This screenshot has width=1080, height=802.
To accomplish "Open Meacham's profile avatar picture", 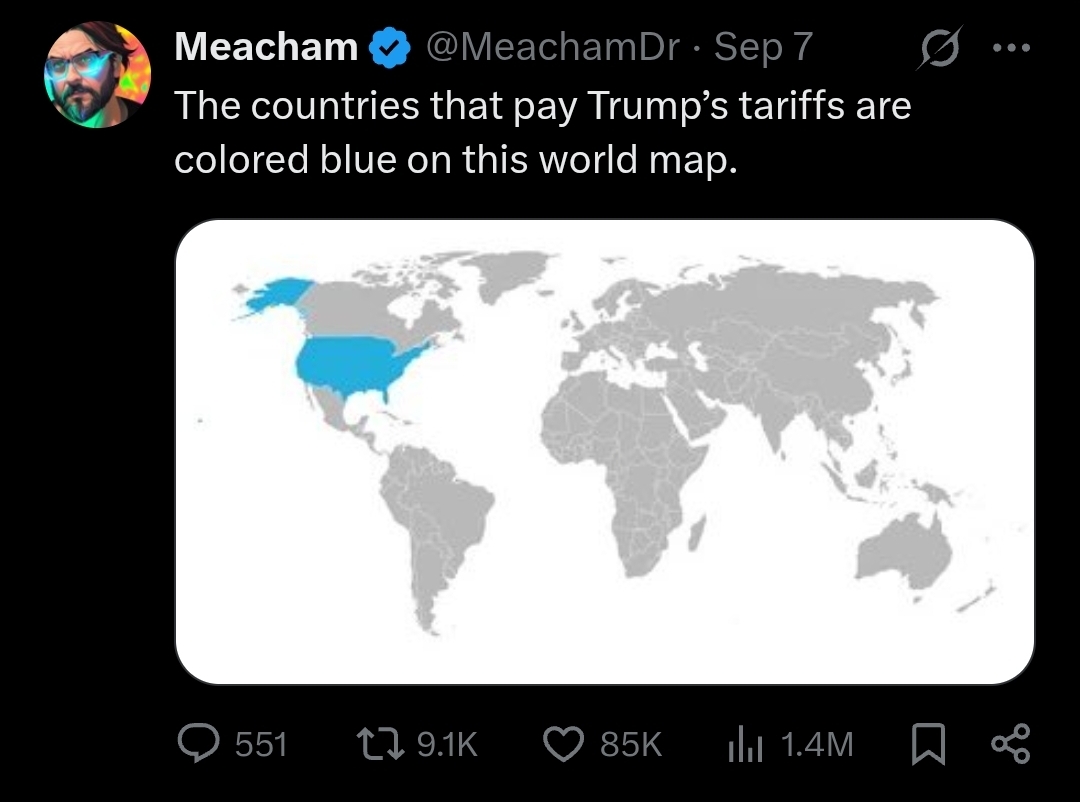I will tap(97, 77).
